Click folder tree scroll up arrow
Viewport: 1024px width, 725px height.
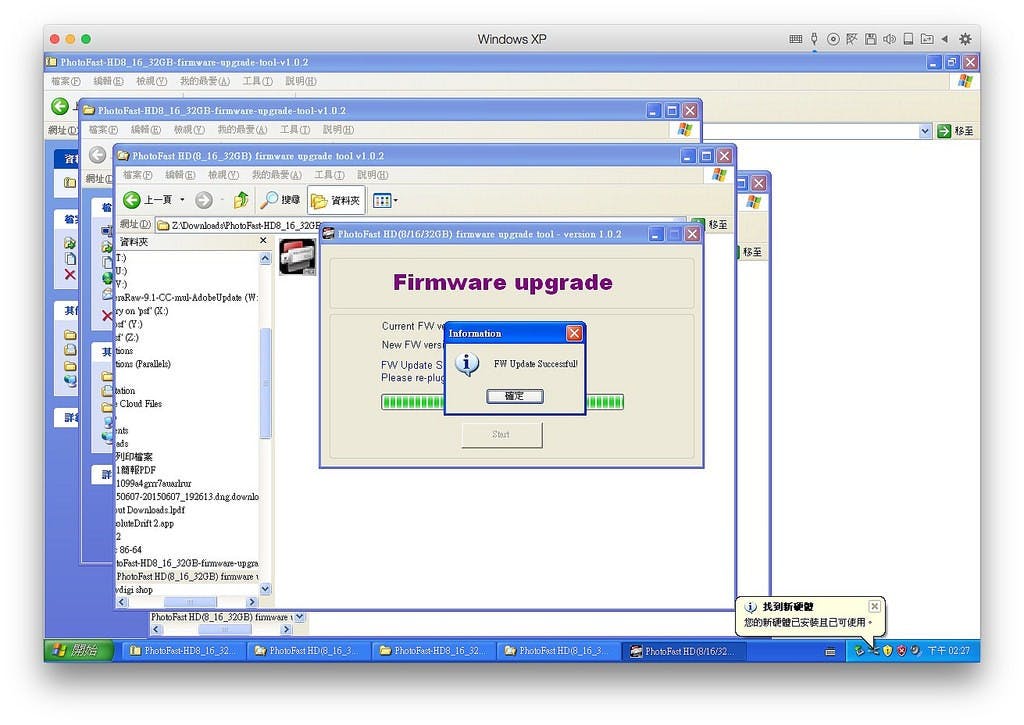265,259
